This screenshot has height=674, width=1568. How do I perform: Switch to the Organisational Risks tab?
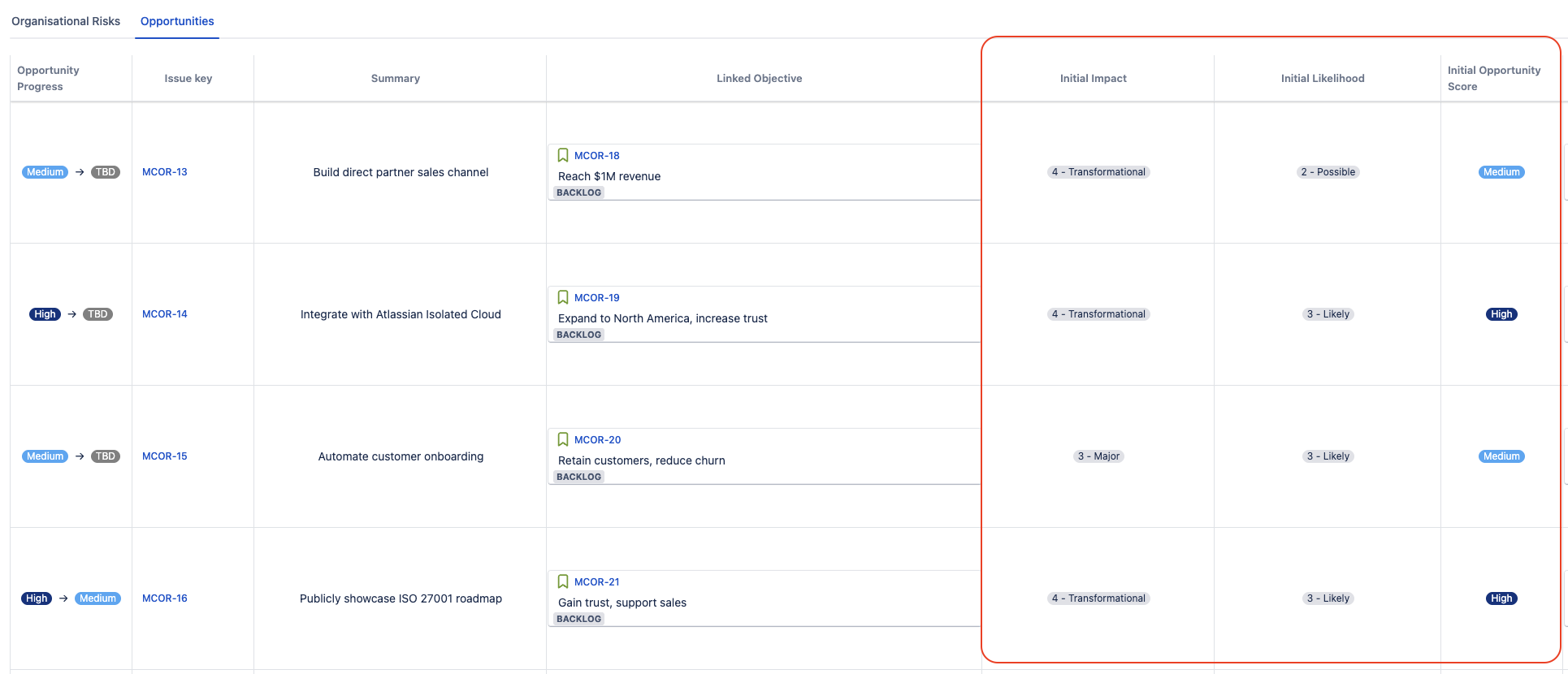66,21
